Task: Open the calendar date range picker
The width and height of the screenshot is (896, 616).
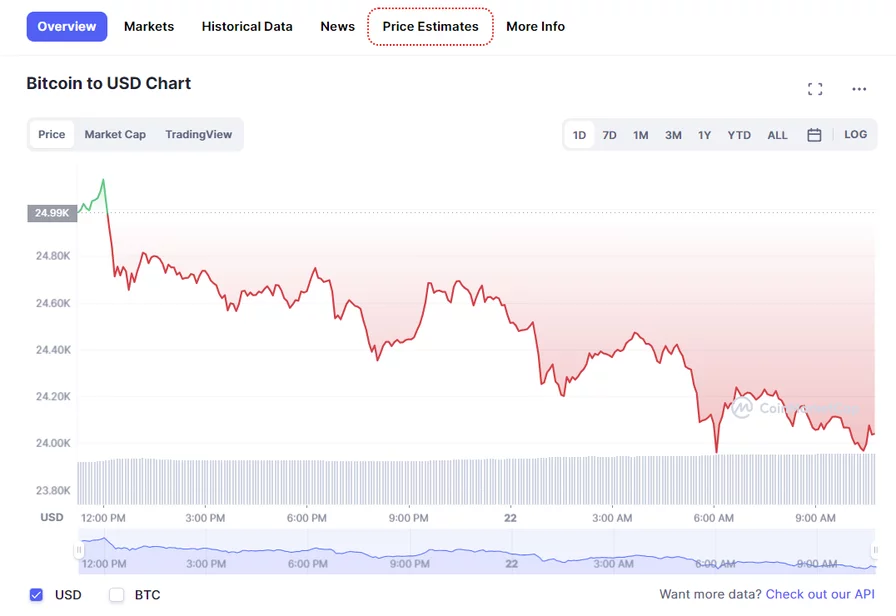Action: 814,135
